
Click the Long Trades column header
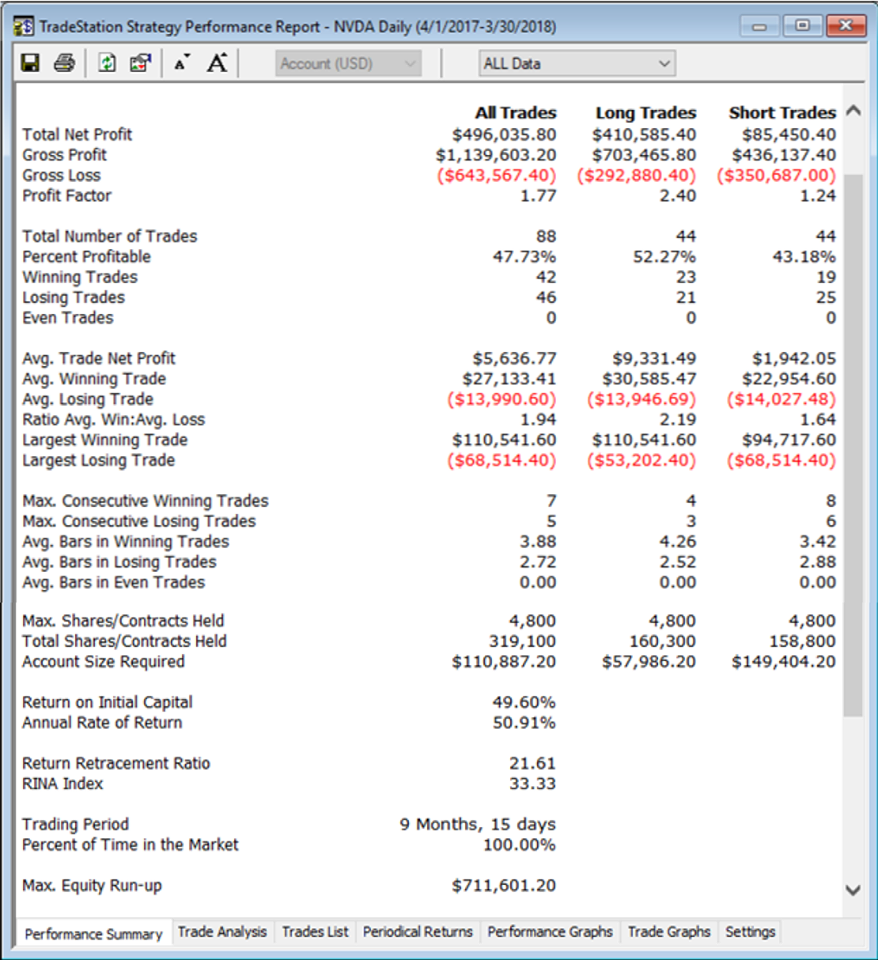click(646, 113)
